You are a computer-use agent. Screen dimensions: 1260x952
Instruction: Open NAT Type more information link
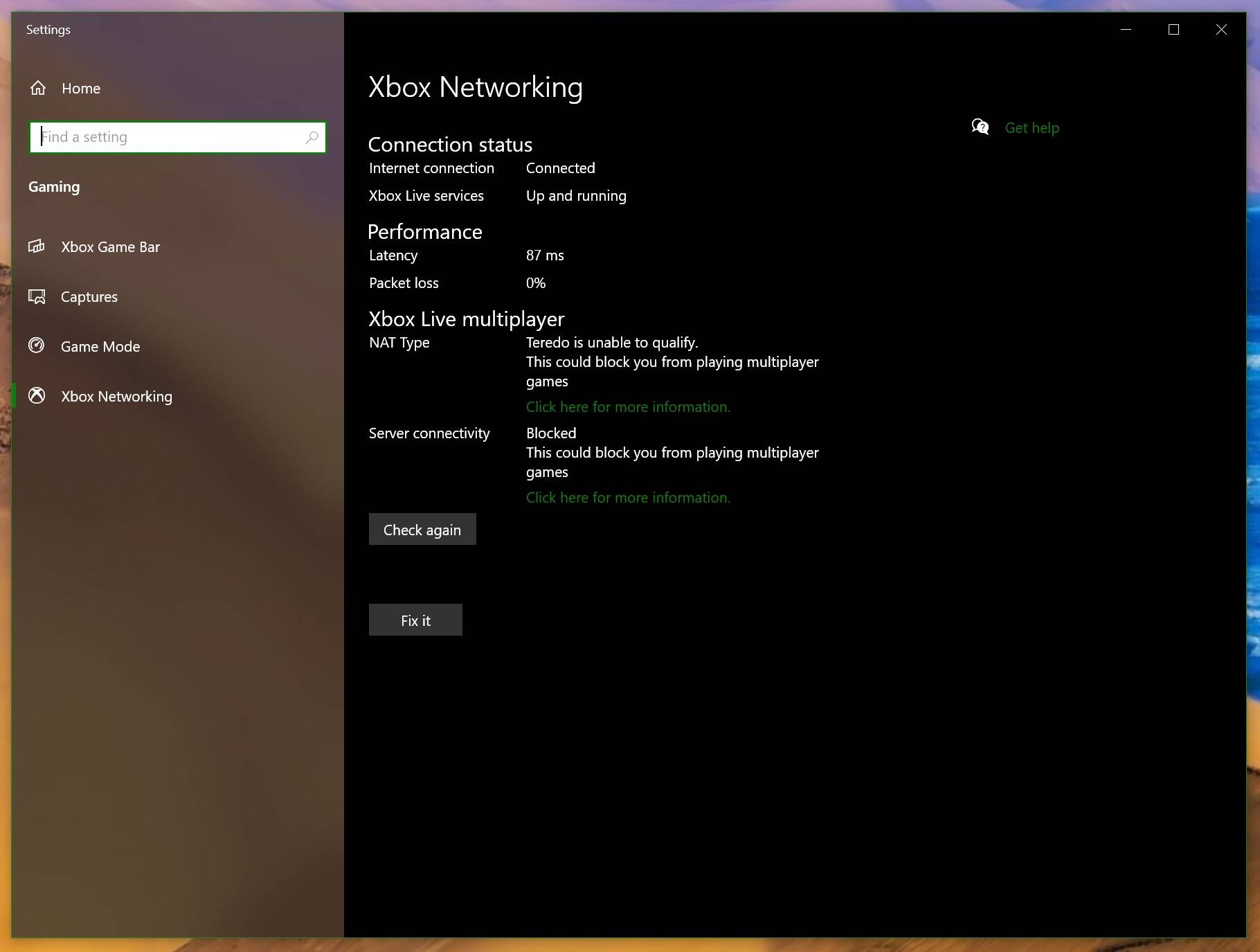coord(628,407)
